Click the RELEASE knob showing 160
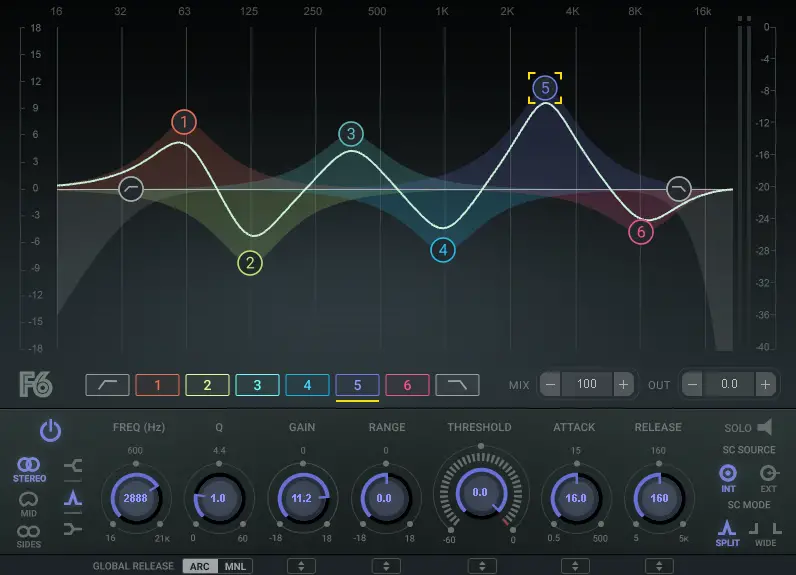The width and height of the screenshot is (796, 575). coord(659,498)
